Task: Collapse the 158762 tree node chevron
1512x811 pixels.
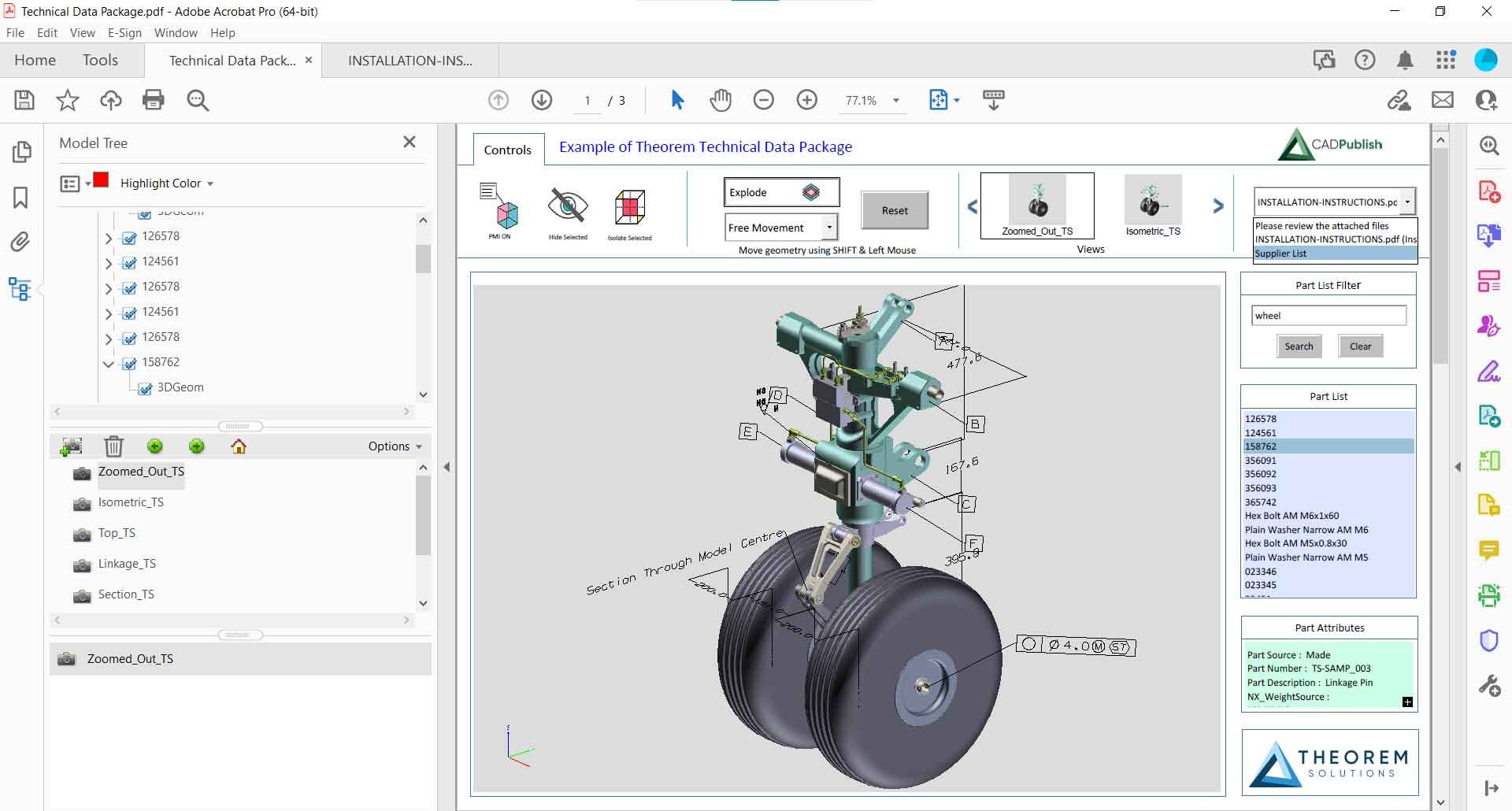Action: click(108, 363)
